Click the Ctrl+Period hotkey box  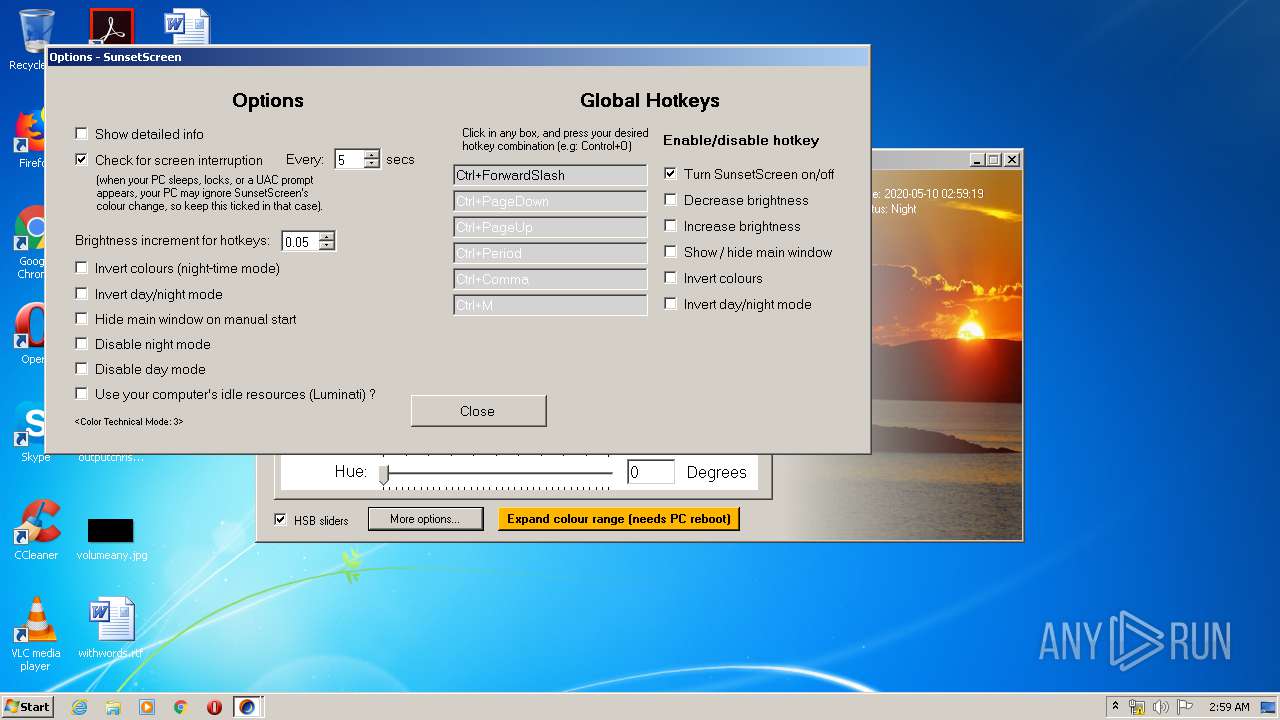click(x=550, y=253)
